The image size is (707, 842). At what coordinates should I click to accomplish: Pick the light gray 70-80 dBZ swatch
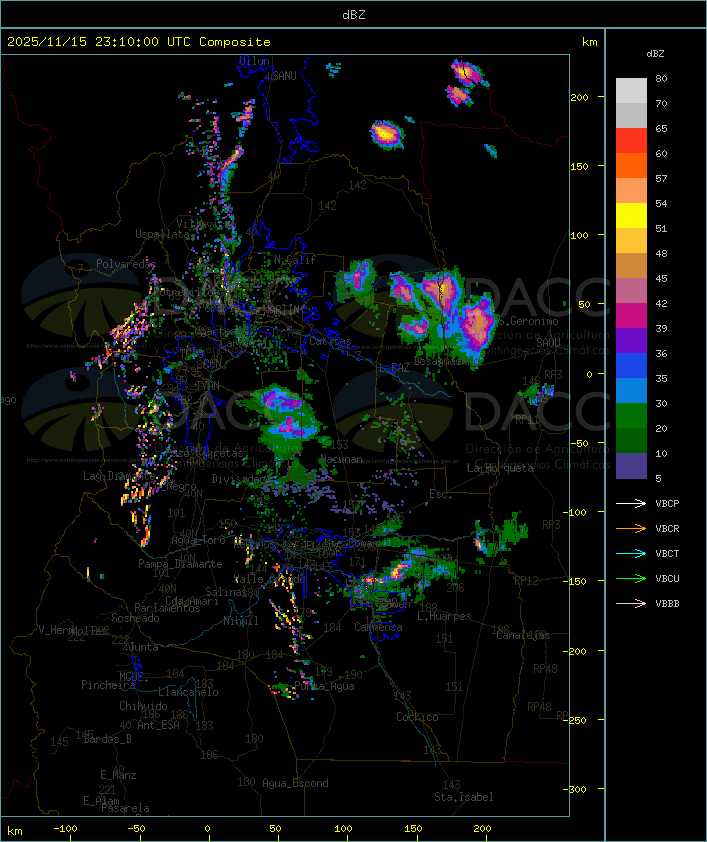[x=631, y=91]
